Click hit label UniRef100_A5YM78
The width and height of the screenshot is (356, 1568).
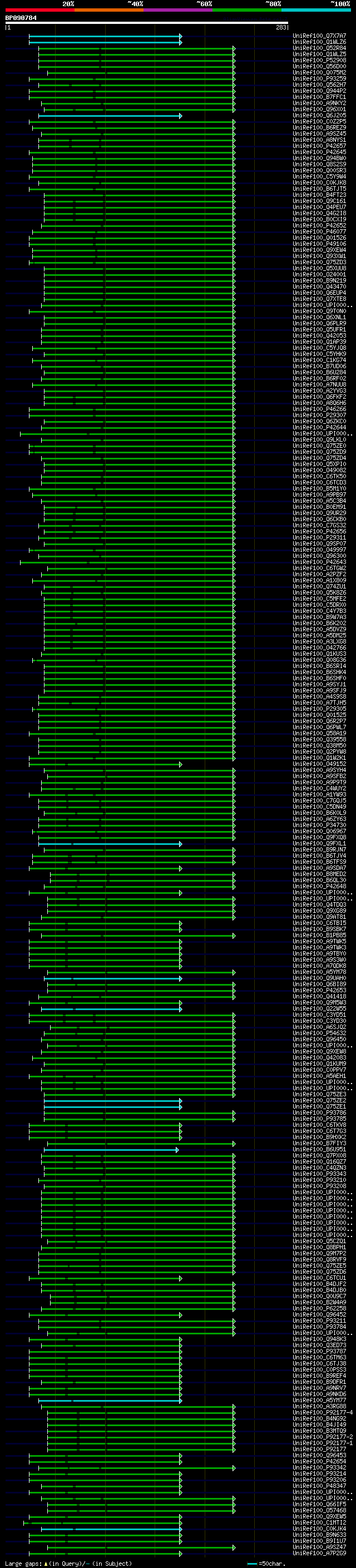point(319,972)
